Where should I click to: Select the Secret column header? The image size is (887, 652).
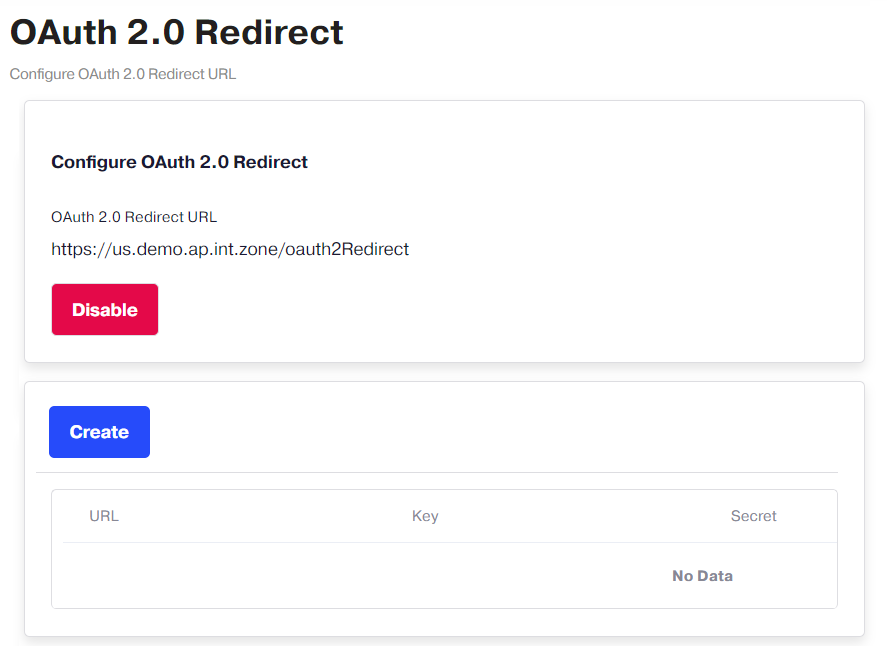tap(753, 516)
